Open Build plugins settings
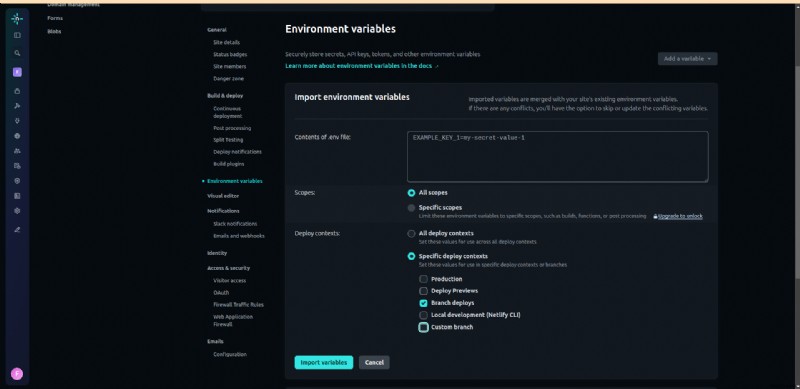The image size is (800, 389). pos(229,164)
